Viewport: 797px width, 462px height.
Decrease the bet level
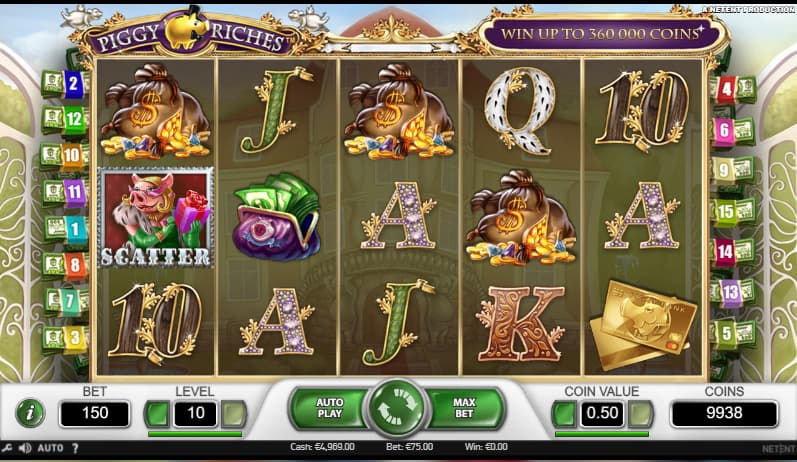[x=157, y=414]
